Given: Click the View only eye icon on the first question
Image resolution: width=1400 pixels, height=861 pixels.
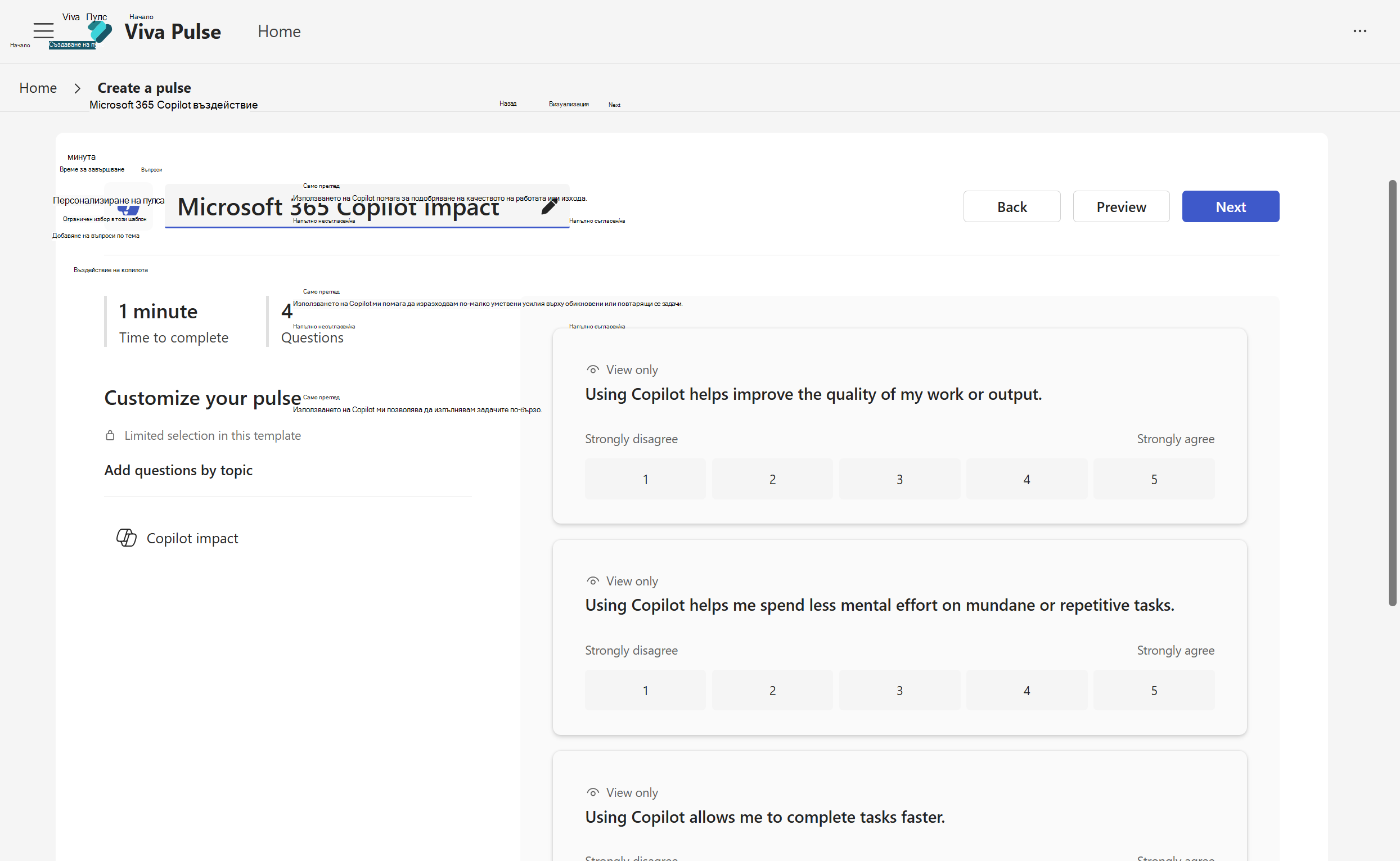Looking at the screenshot, I should pos(592,369).
